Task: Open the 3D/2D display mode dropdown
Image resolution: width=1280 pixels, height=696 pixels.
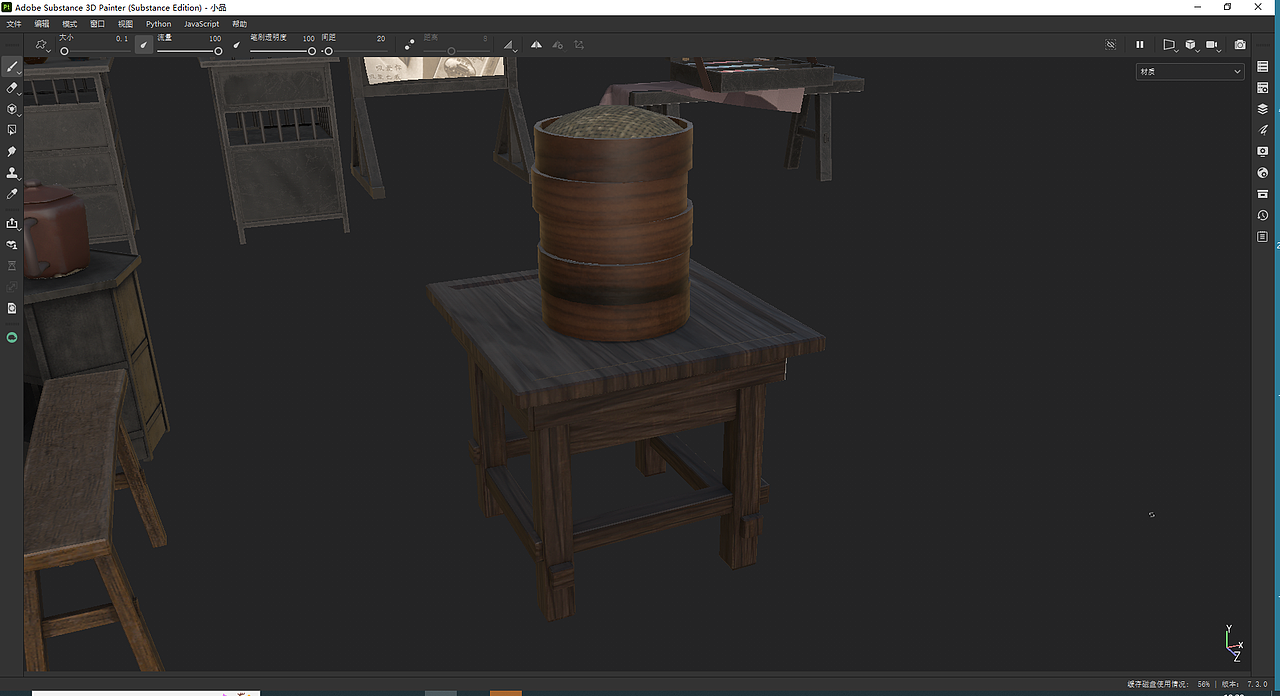Action: pos(1191,45)
